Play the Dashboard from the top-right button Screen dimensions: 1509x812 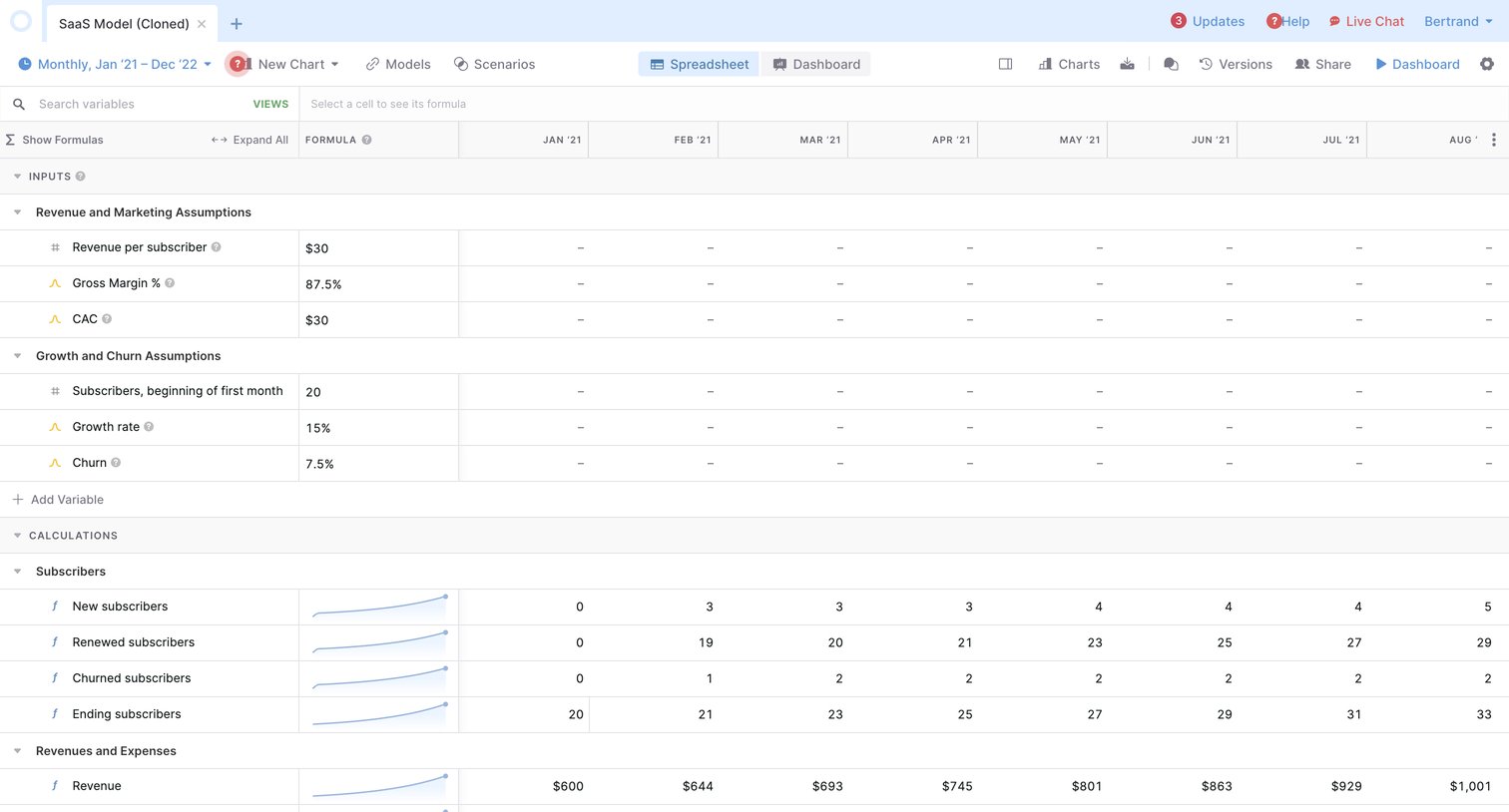(1417, 64)
